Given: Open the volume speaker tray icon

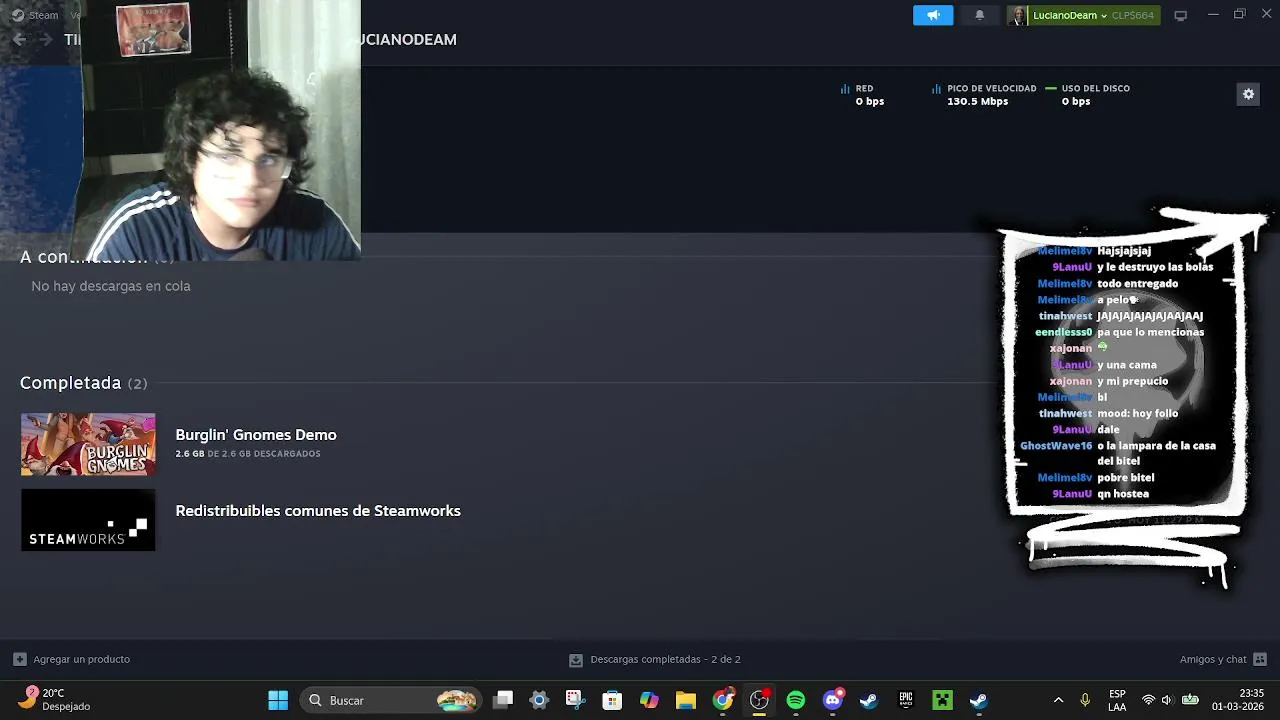Looking at the screenshot, I should click(1167, 700).
